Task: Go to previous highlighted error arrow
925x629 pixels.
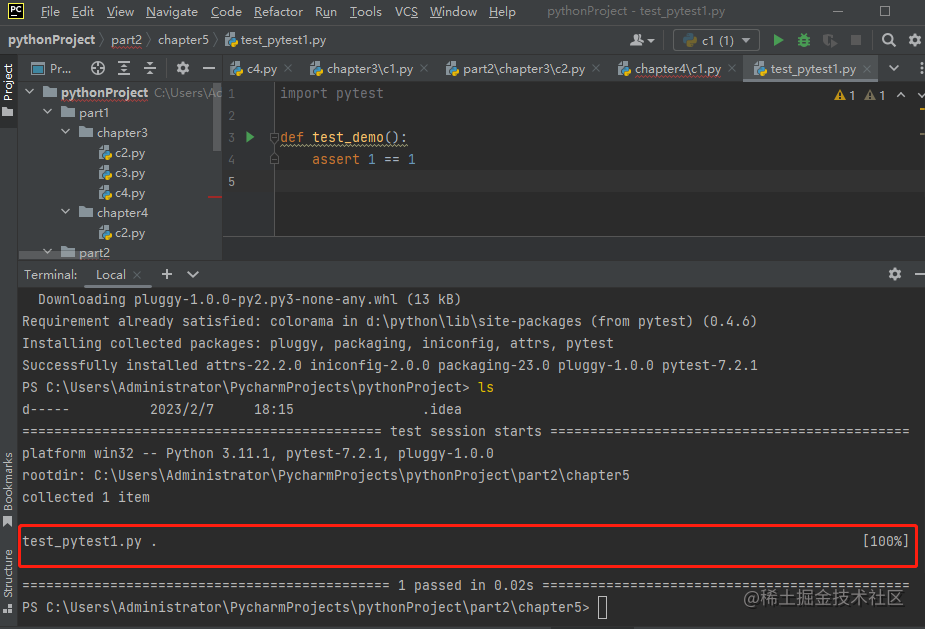Action: [x=901, y=95]
